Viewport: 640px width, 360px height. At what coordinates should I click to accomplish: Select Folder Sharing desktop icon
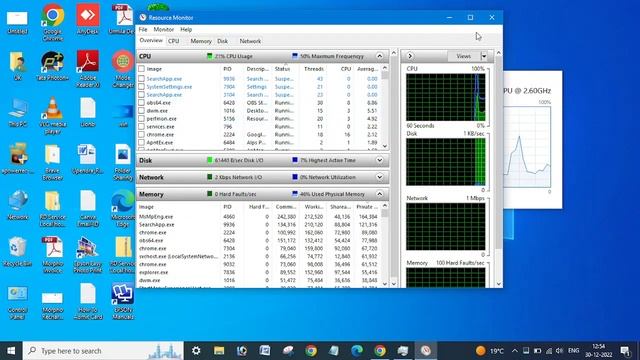123,162
